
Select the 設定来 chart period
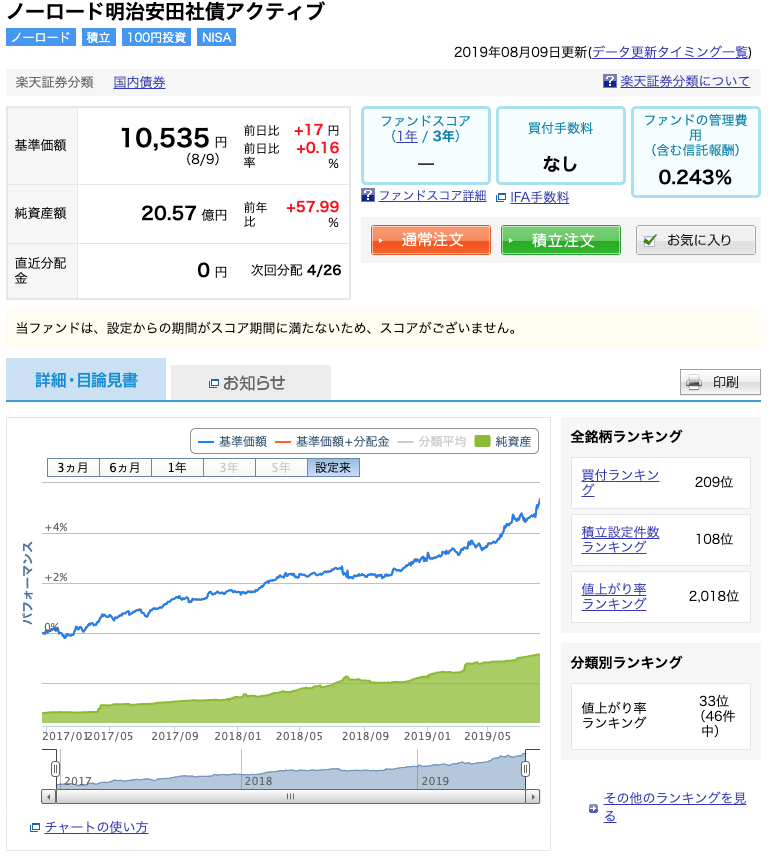click(333, 468)
